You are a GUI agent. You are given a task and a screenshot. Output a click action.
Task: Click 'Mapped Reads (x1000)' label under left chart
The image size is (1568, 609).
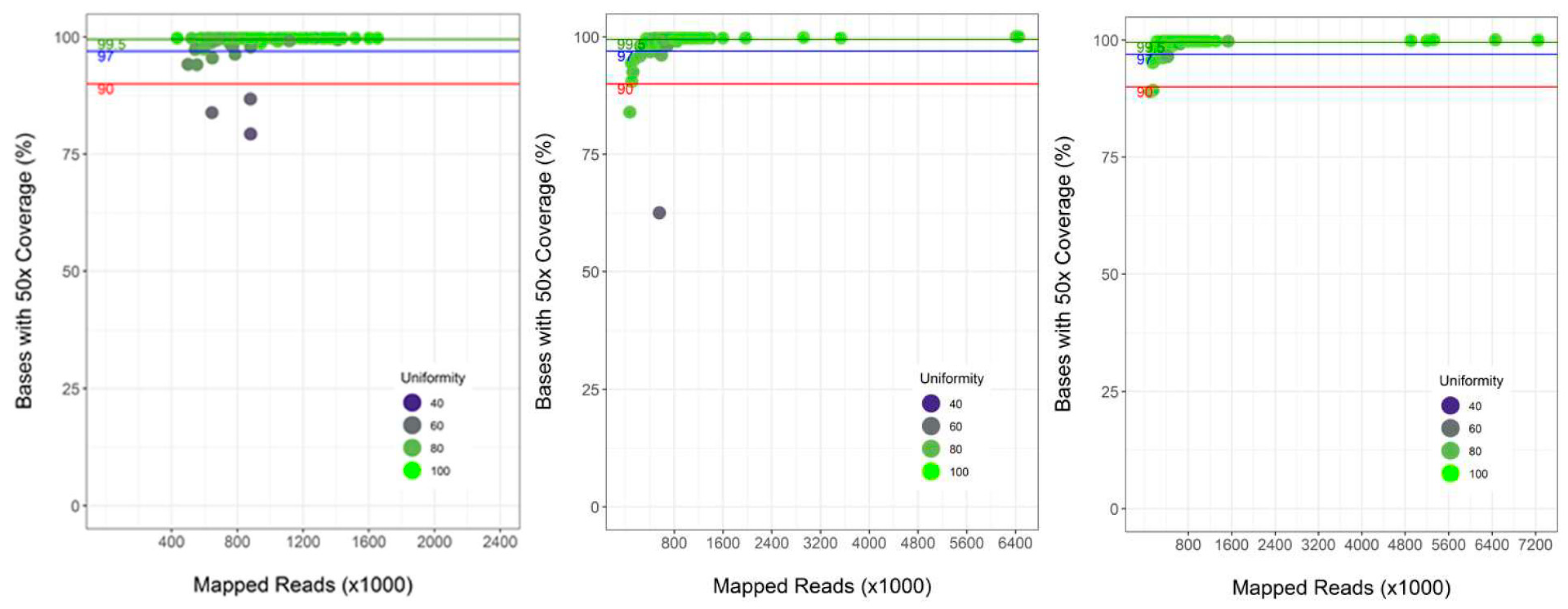[303, 585]
